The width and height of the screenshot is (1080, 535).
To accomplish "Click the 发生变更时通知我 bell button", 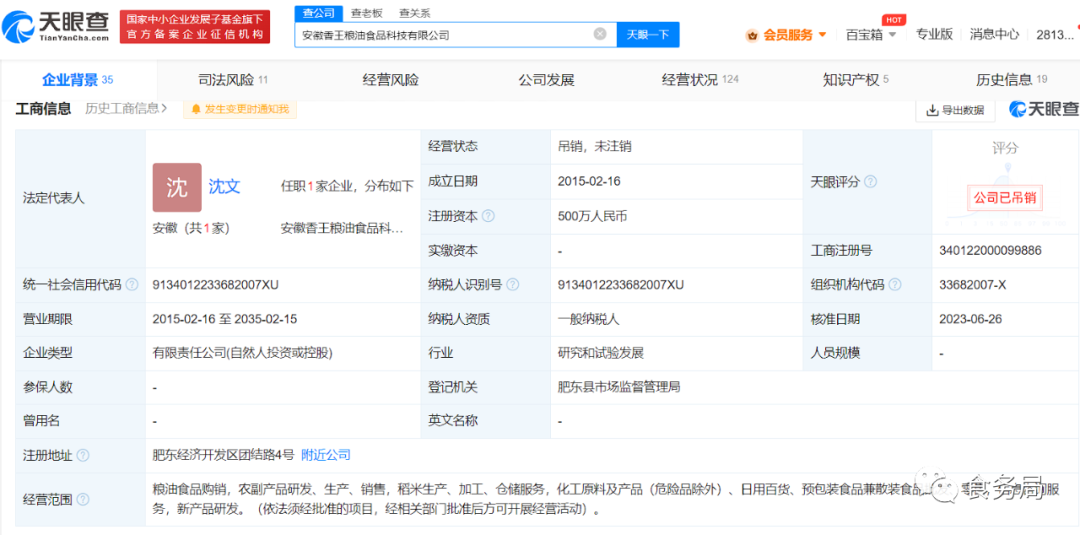I will coord(240,109).
